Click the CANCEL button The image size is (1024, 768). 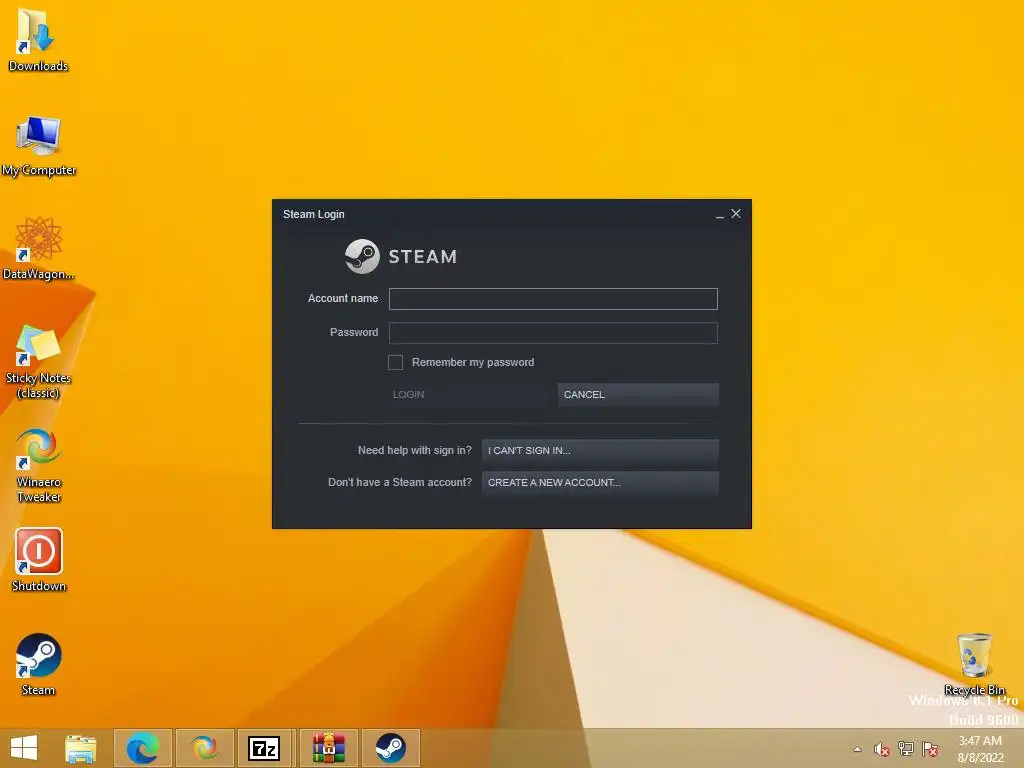click(638, 394)
